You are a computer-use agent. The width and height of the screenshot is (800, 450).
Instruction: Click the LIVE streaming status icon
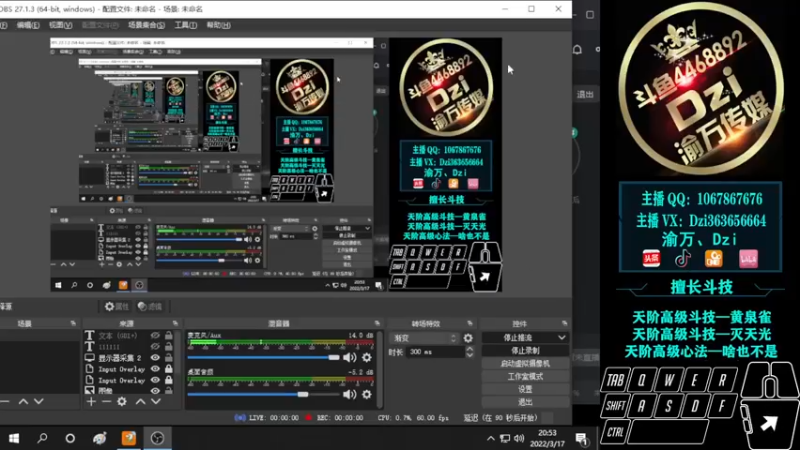pos(240,418)
